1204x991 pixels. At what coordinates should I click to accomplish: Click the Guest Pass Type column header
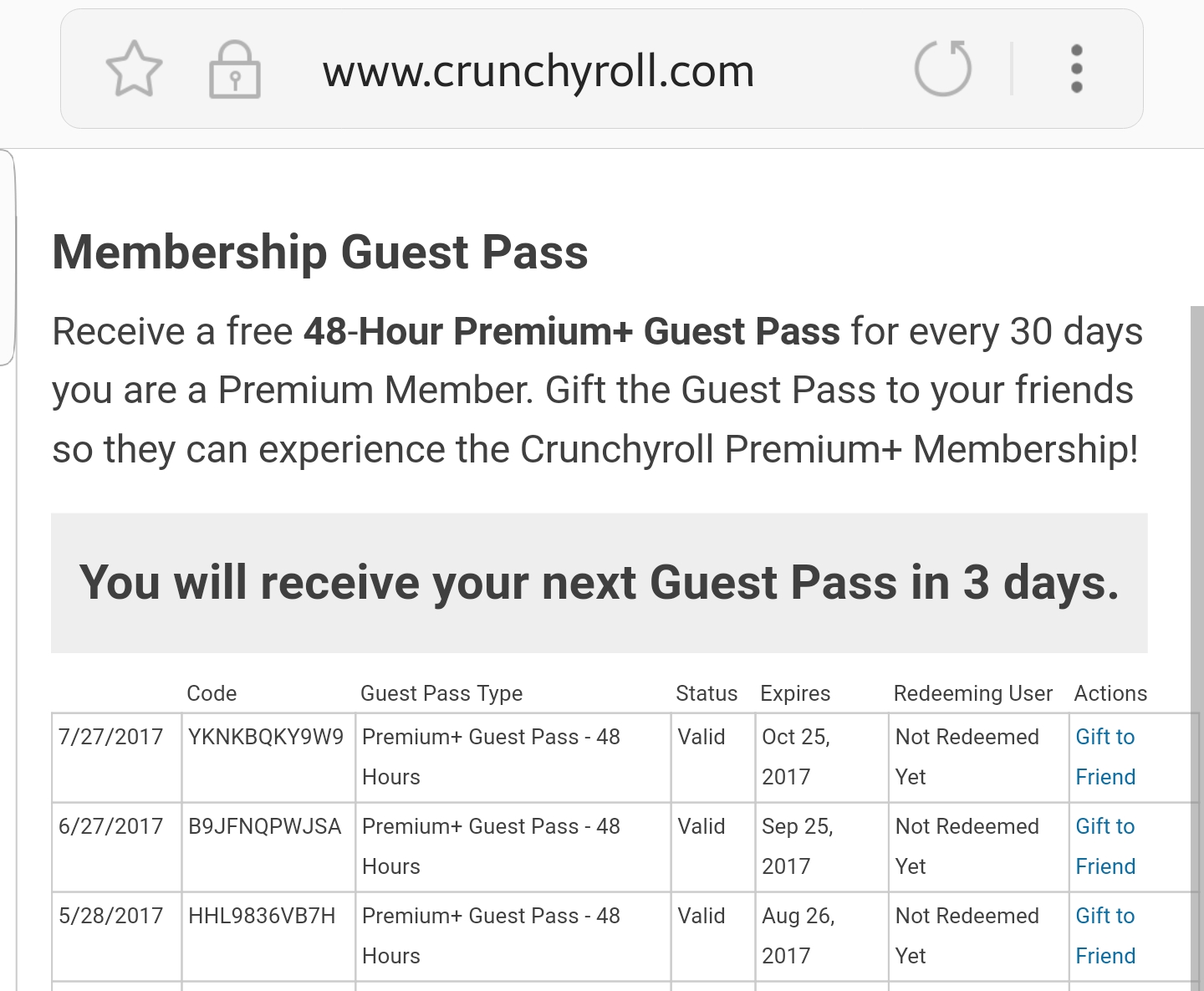pyautogui.click(x=441, y=693)
